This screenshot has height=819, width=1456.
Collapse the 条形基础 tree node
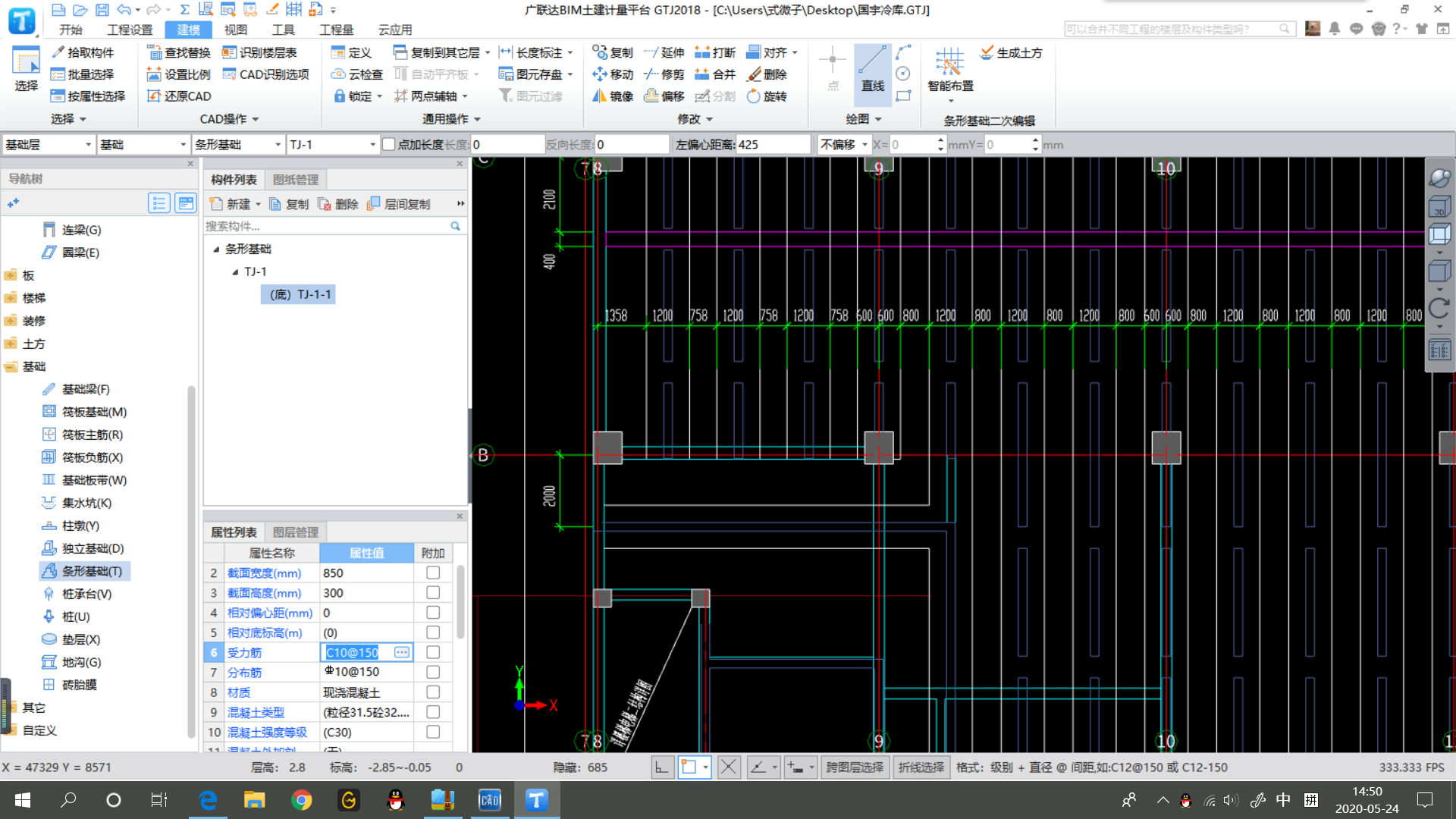(x=216, y=249)
